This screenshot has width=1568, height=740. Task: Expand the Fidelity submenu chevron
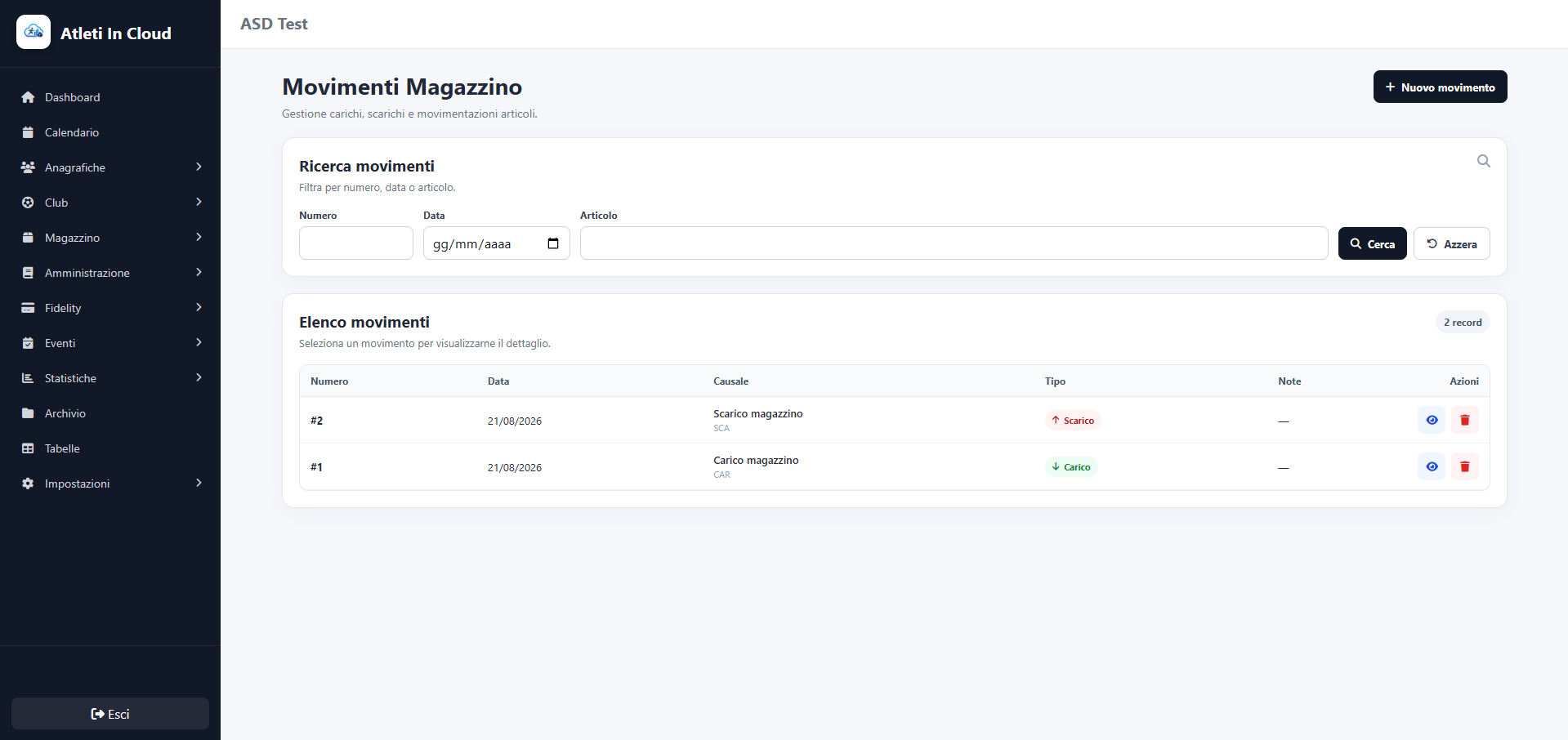199,307
